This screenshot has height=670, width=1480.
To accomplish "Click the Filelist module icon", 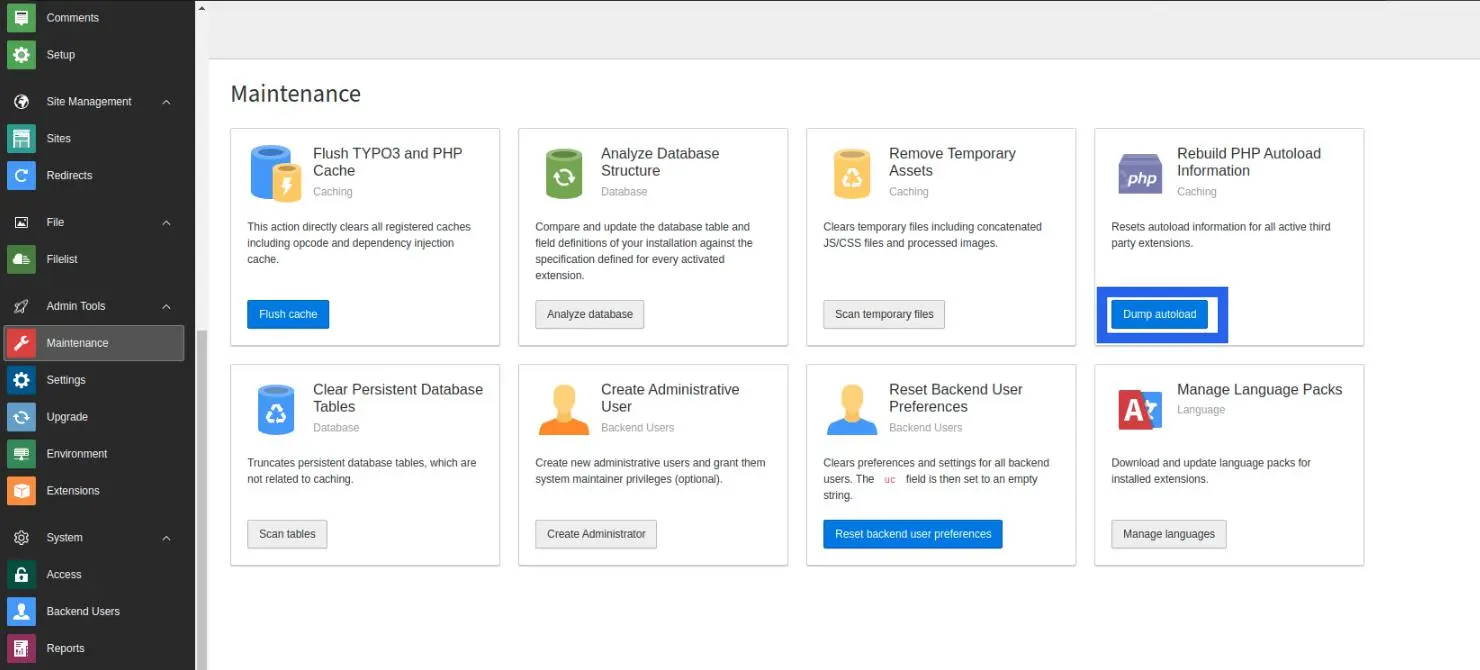I will 21,259.
